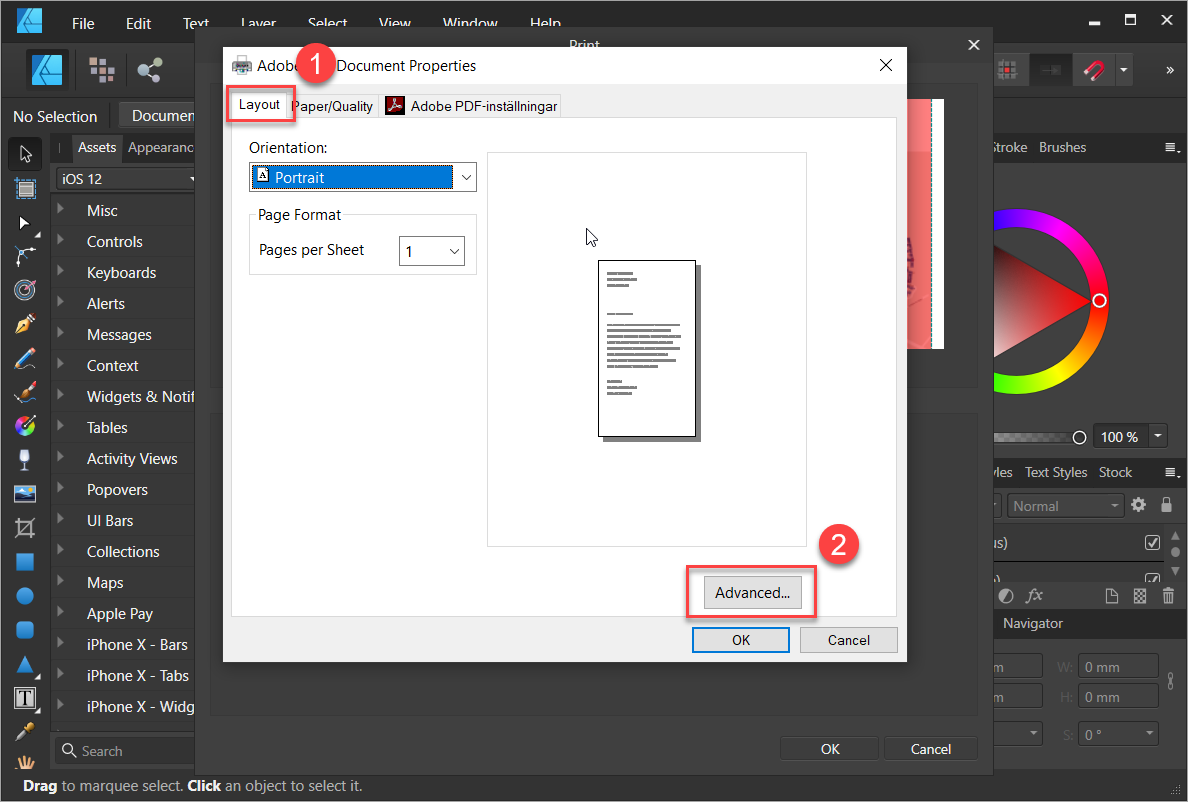Choose the Ellipse shape tool
The image size is (1188, 802).
pos(25,596)
